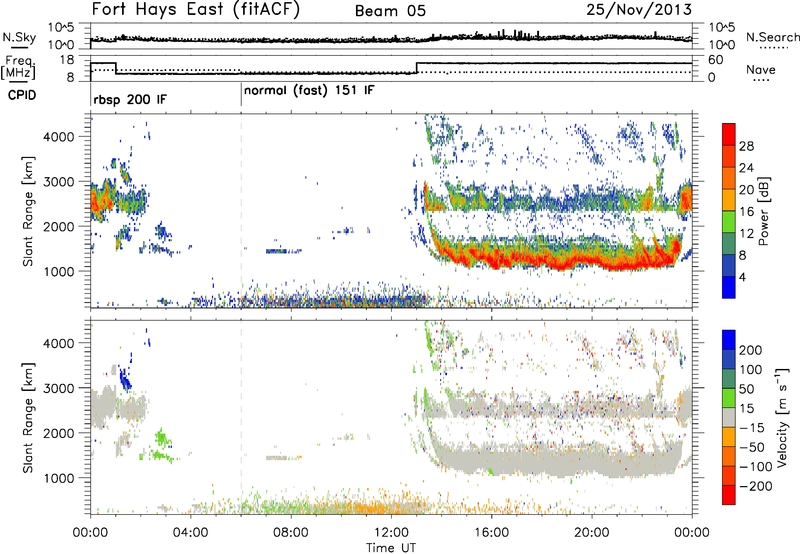Click the "16:00" time tick label

(x=491, y=533)
